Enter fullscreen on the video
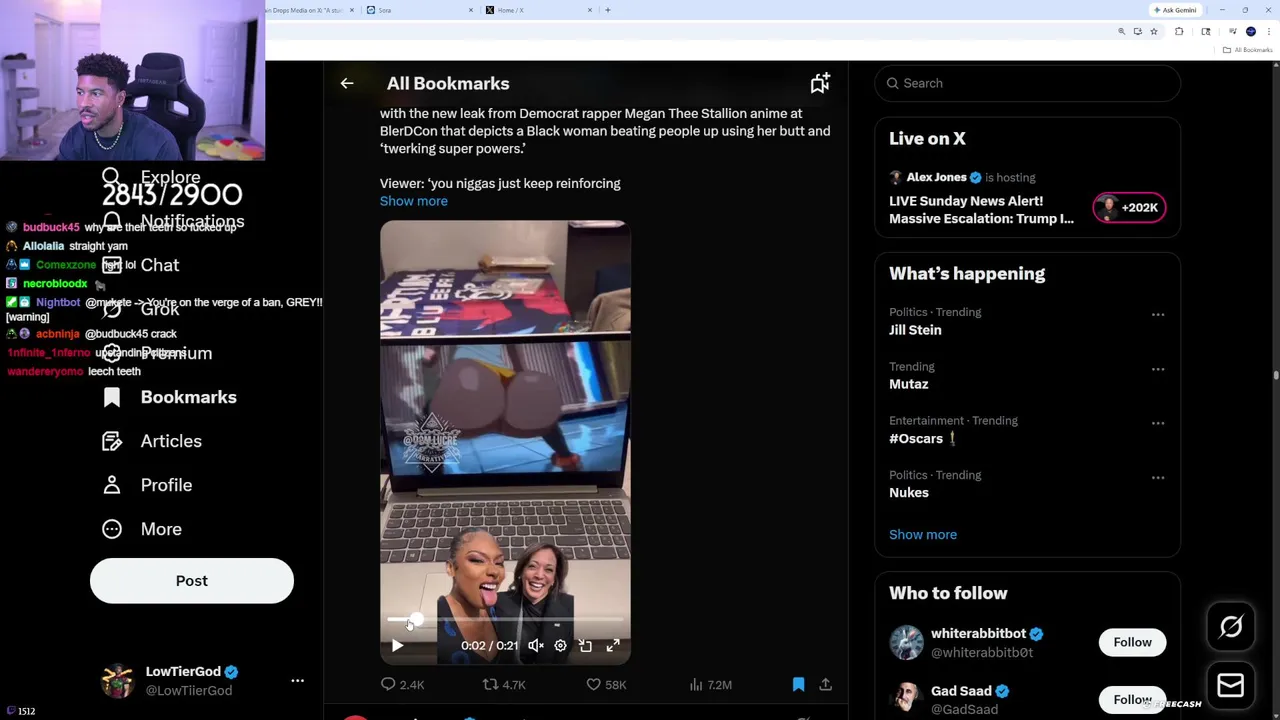 click(613, 646)
